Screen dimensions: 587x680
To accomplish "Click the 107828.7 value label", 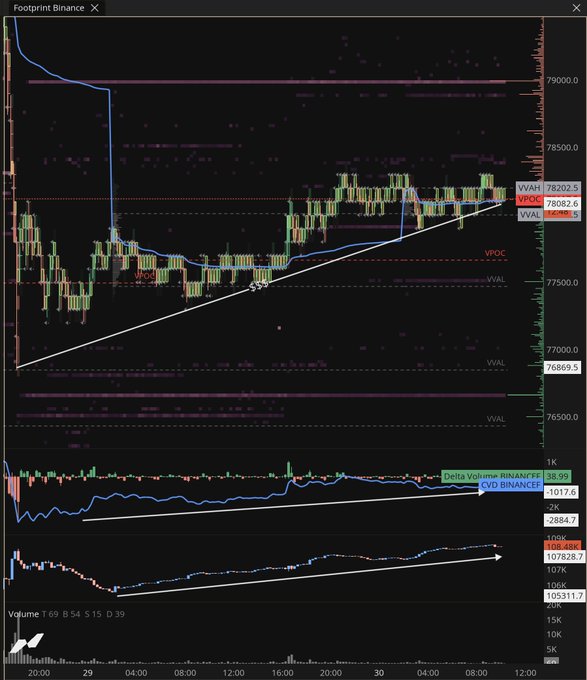I will (564, 556).
